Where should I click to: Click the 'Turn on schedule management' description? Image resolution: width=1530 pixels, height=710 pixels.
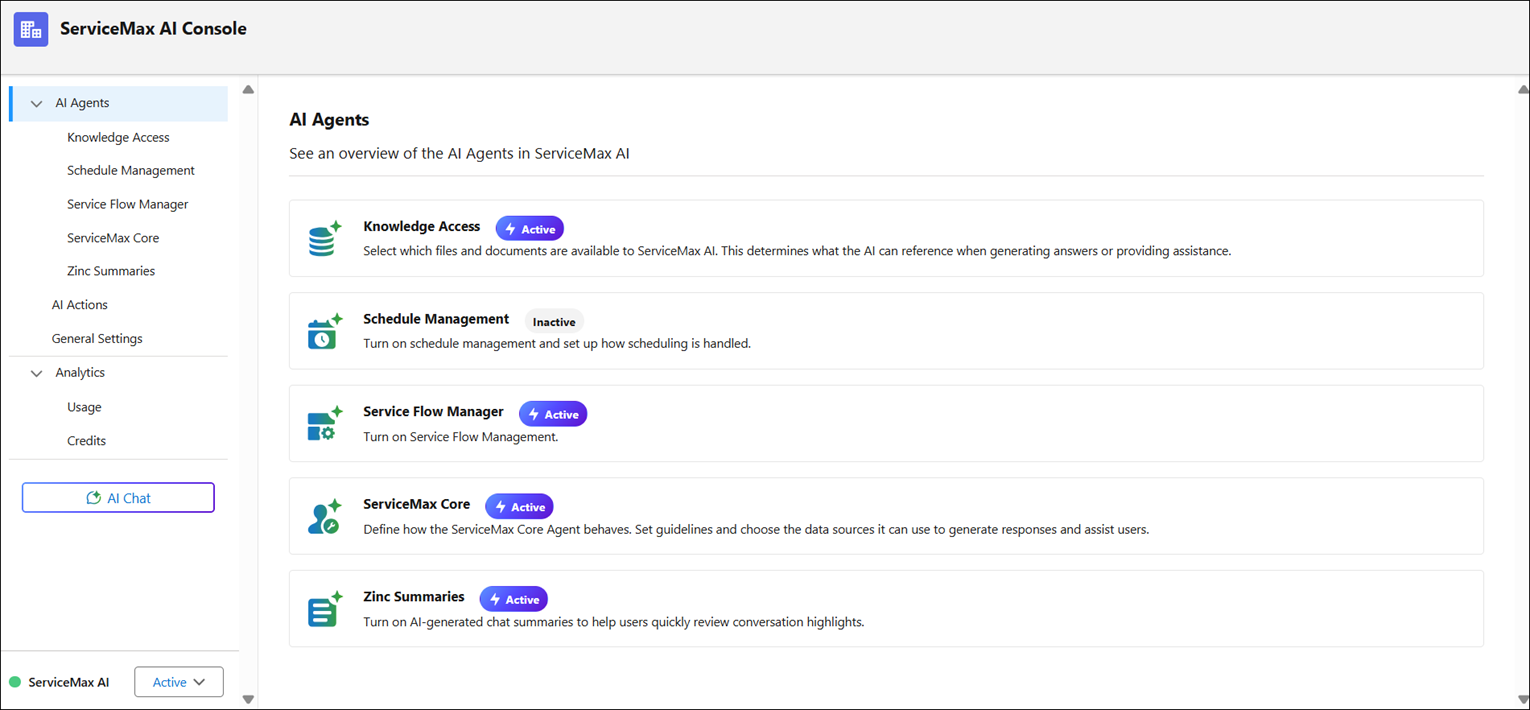(557, 344)
